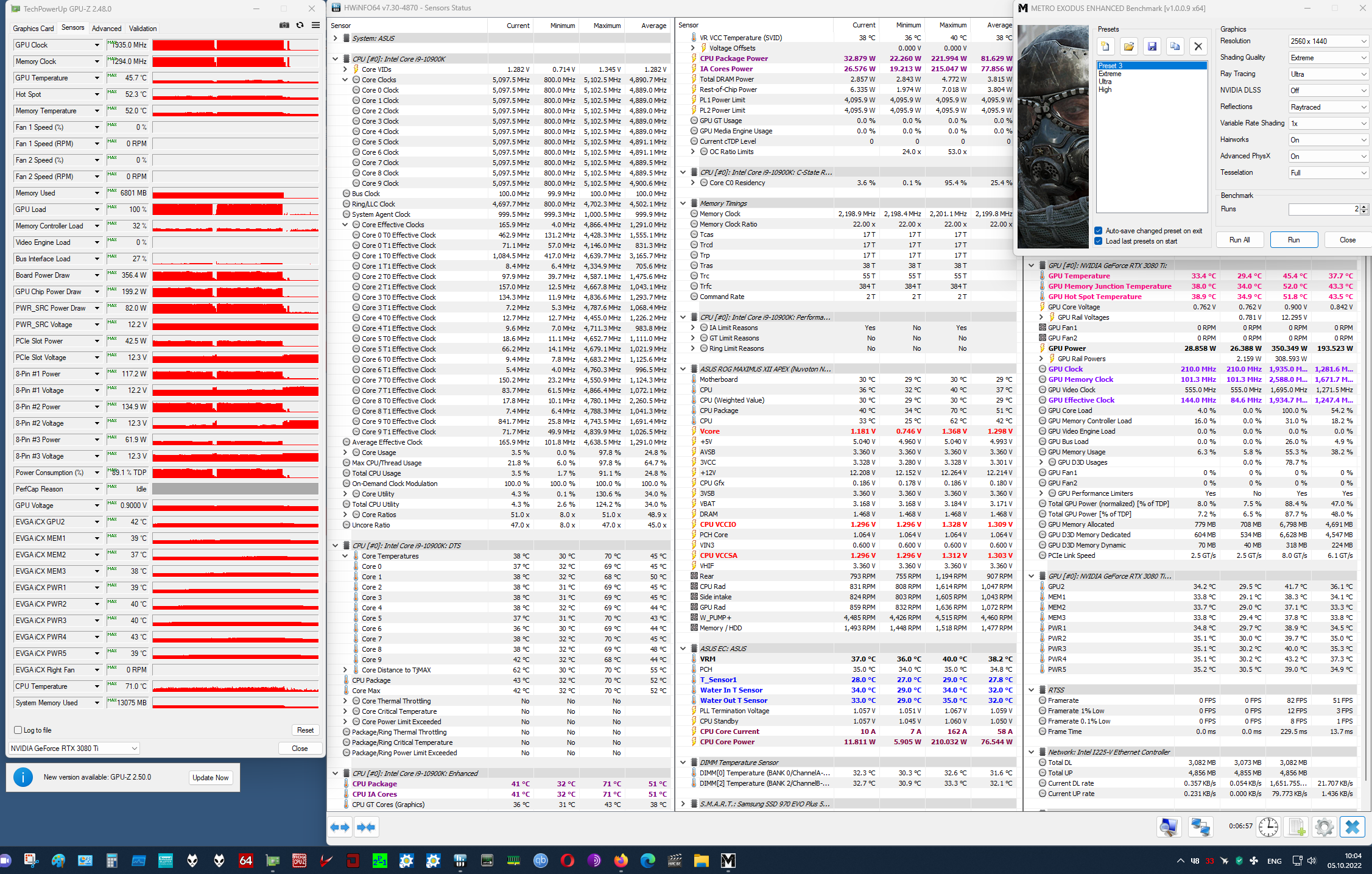The image size is (1372, 874).
Task: Click the save preset floppy icon
Action: [1152, 46]
